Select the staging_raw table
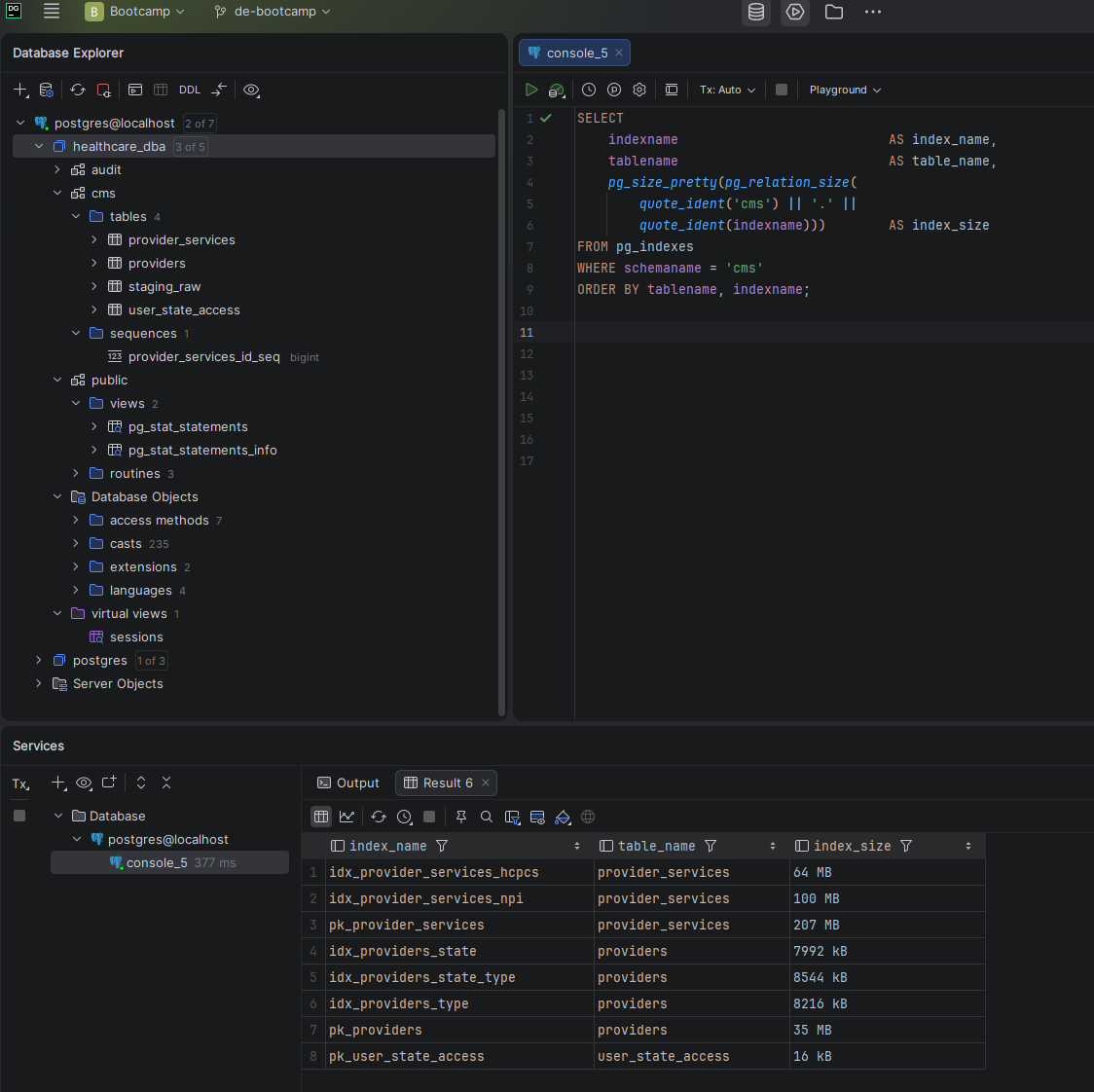The image size is (1094, 1092). point(164,287)
